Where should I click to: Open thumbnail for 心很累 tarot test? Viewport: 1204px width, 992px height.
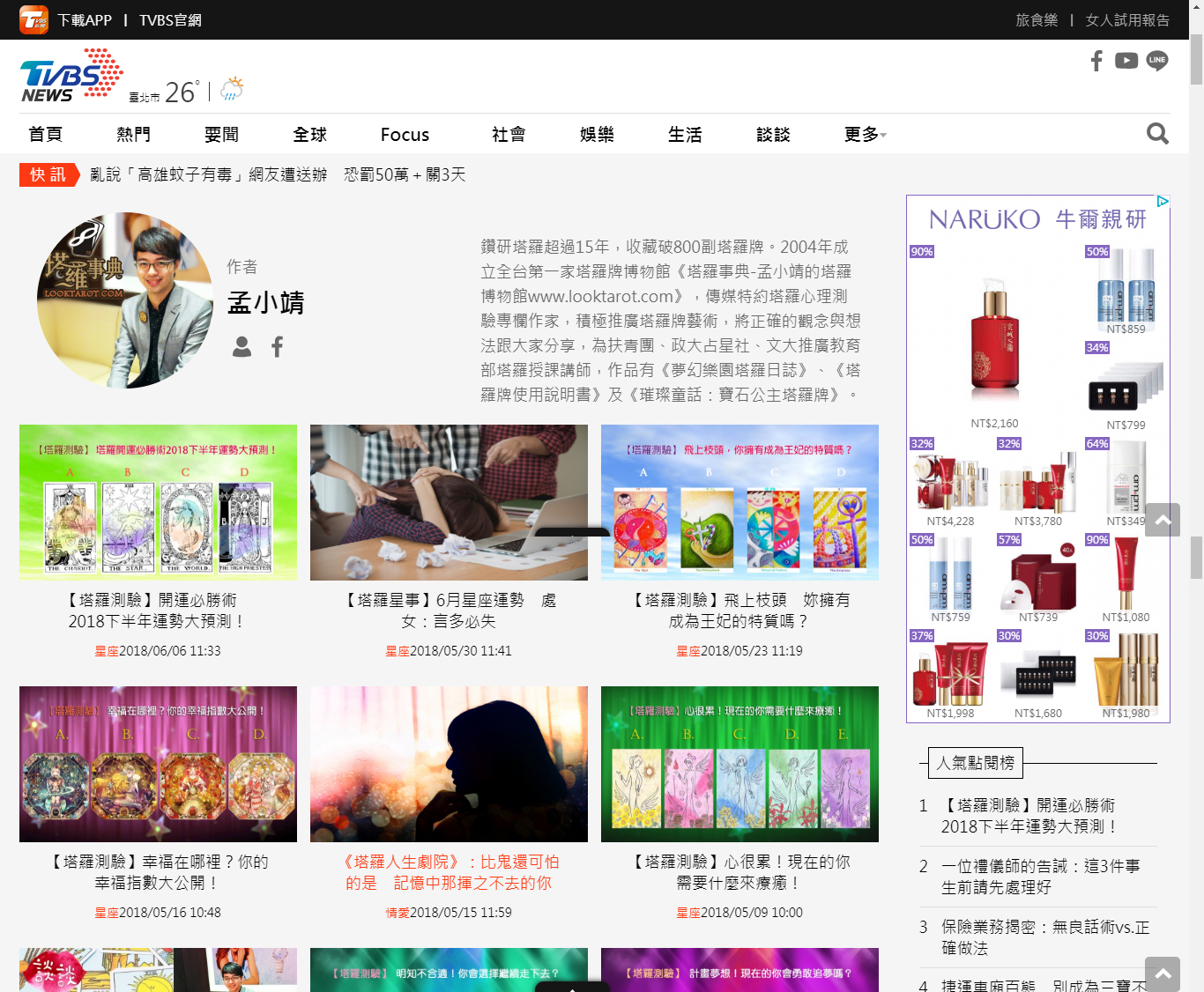point(739,764)
